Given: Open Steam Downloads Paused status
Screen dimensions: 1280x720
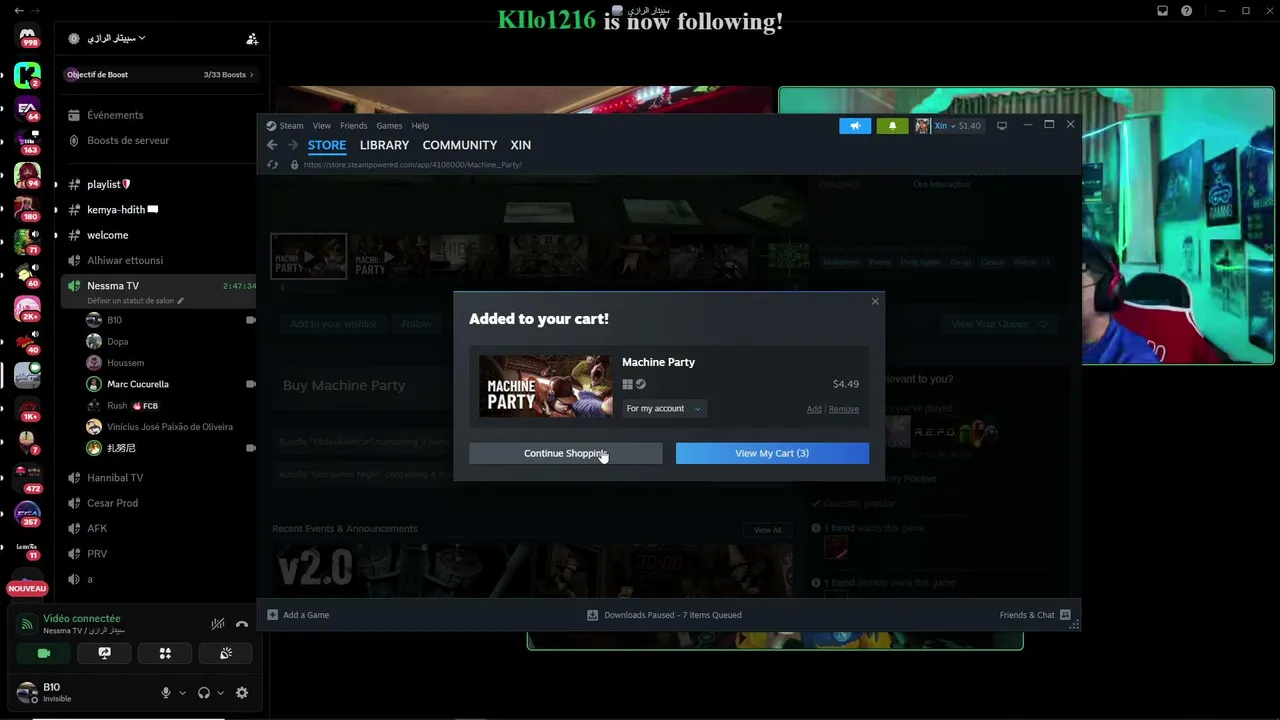Looking at the screenshot, I should [664, 615].
